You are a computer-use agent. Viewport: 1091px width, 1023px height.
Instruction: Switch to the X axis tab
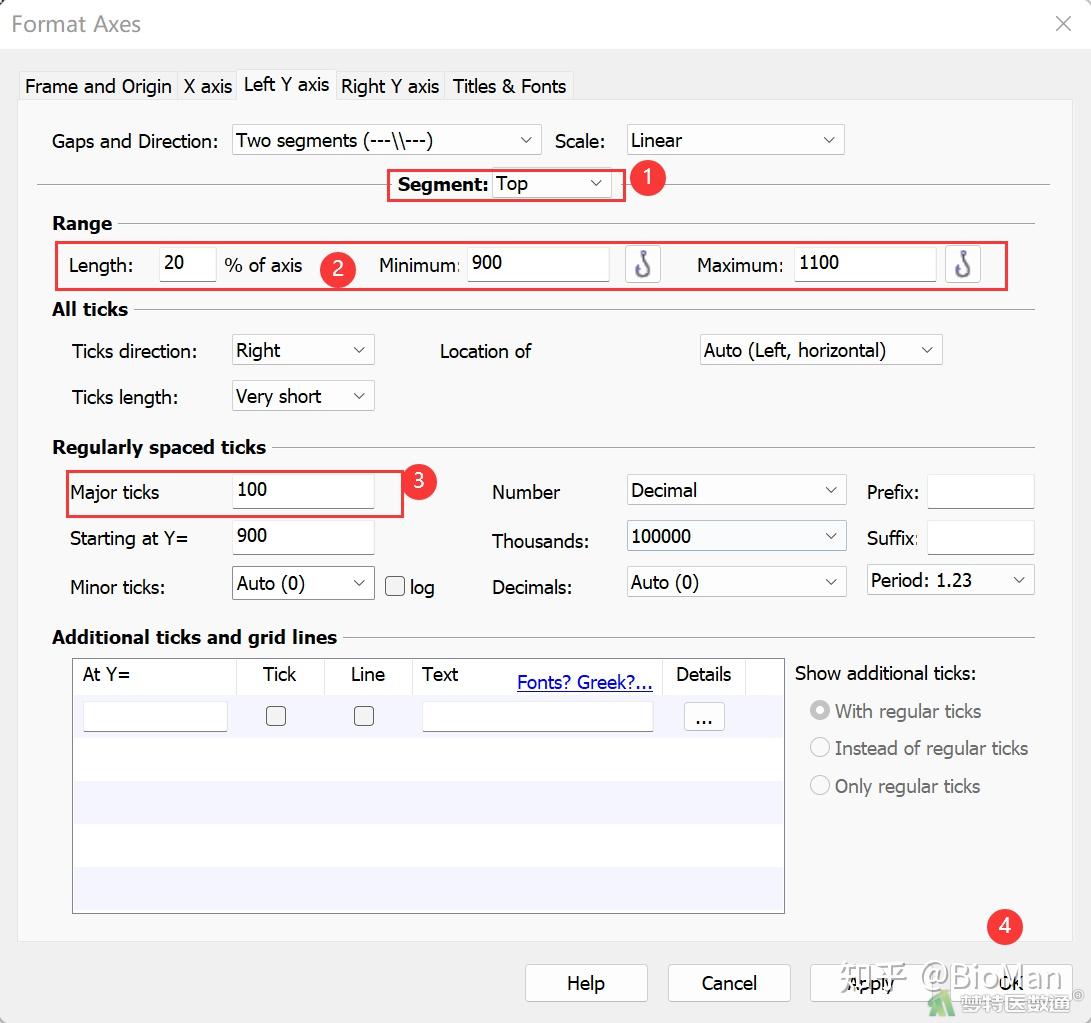(x=207, y=86)
